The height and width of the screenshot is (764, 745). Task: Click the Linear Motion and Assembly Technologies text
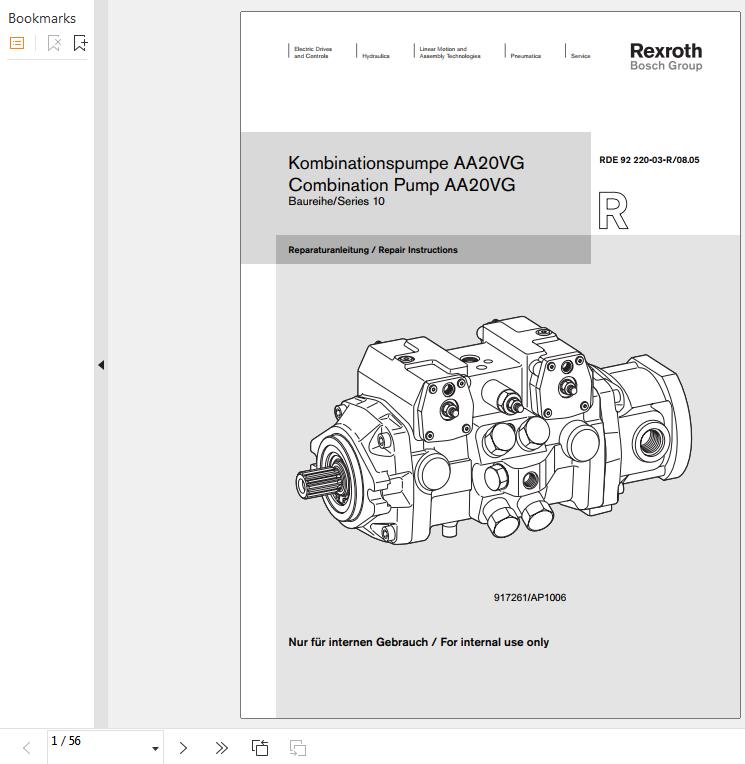click(x=450, y=53)
